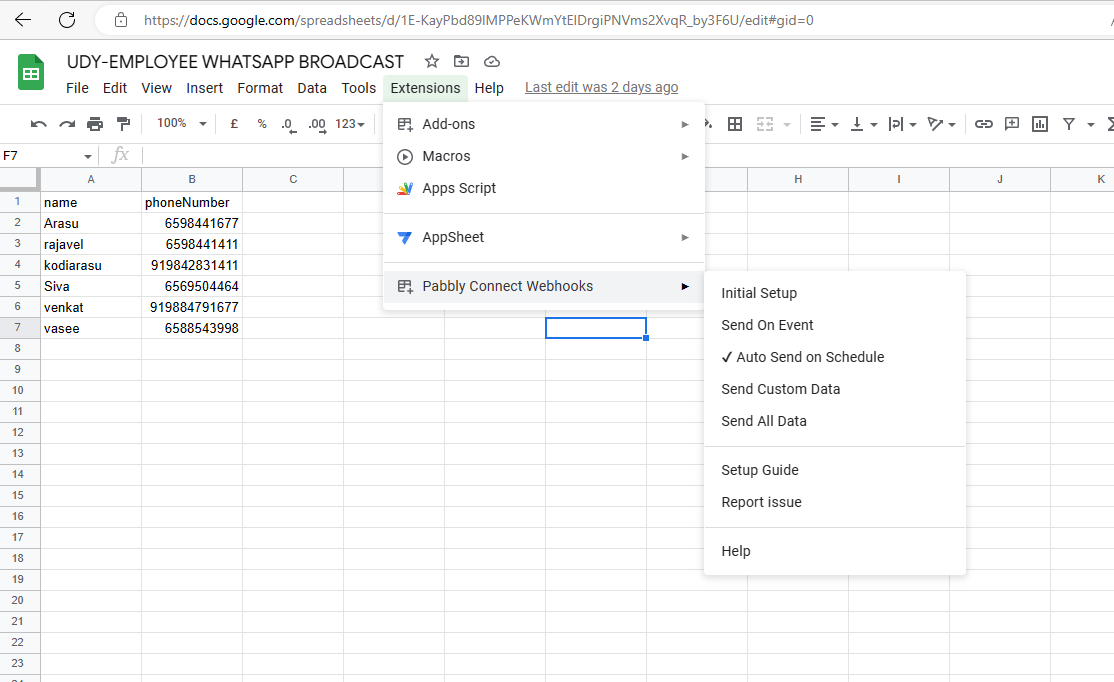Select Report issue in submenu

[835, 502]
